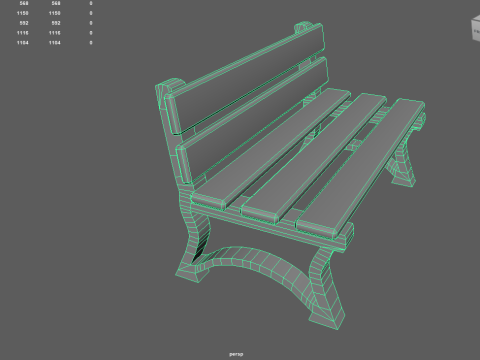480x360 pixels.
Task: Click the persp camera label
Action: pos(236,354)
